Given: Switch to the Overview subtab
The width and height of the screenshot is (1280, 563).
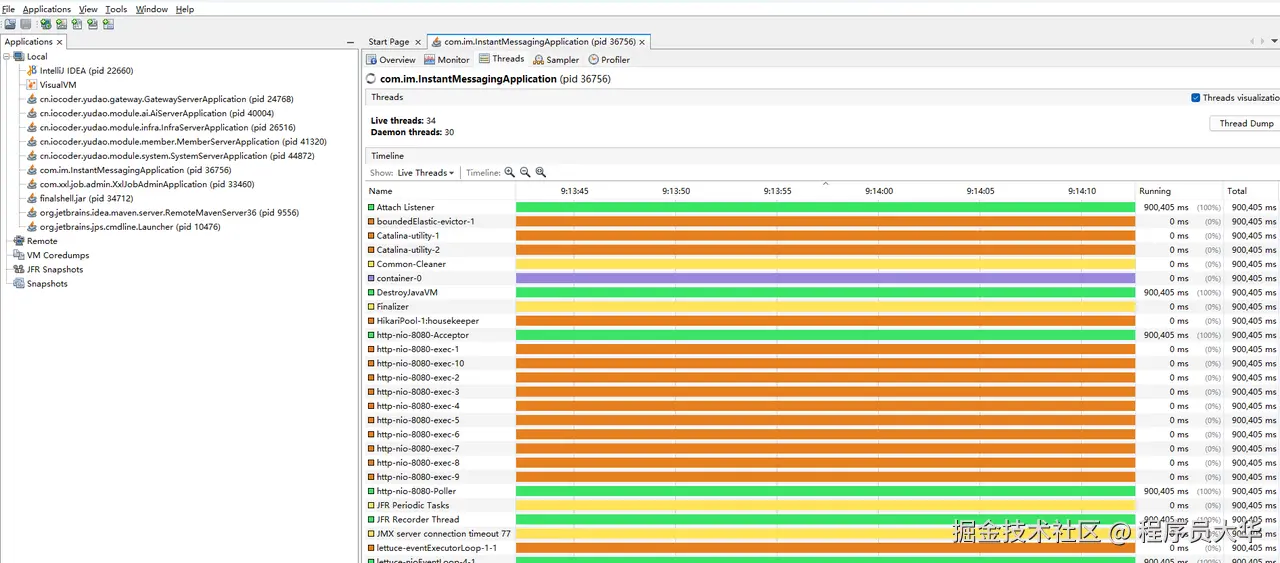Looking at the screenshot, I should [391, 60].
